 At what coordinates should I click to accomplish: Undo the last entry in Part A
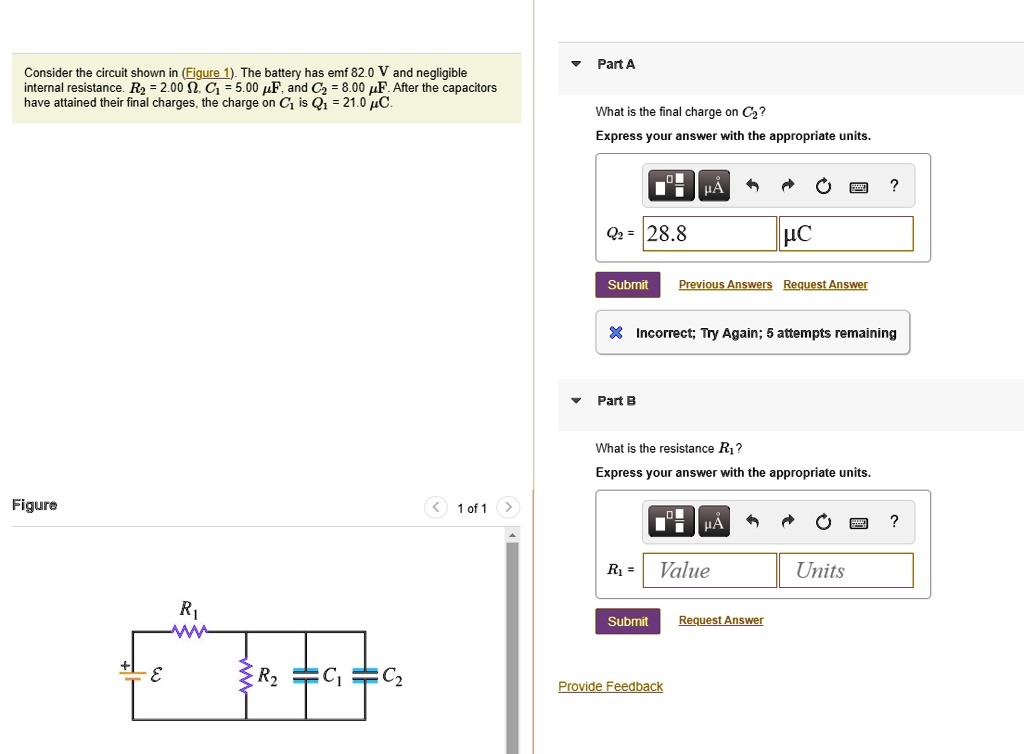(x=753, y=185)
